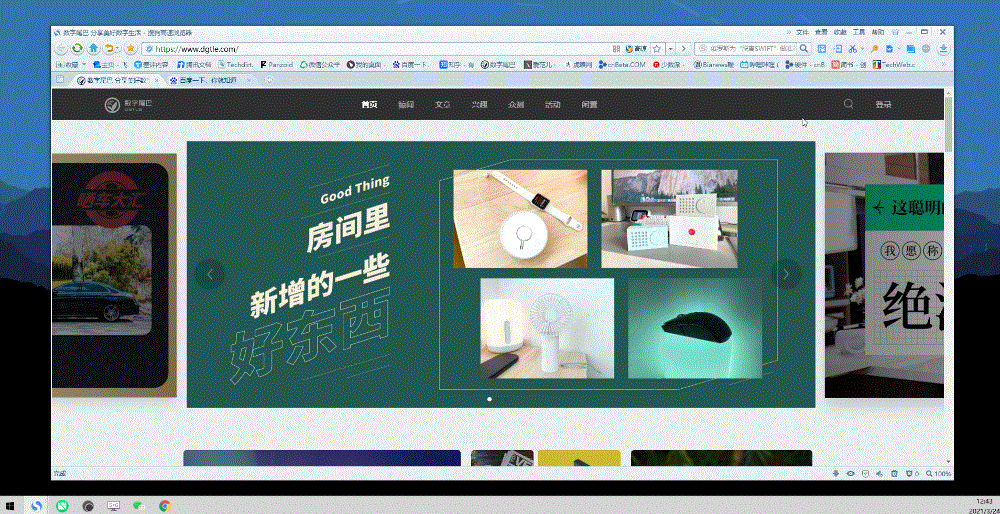Image resolution: width=1000 pixels, height=514 pixels.
Task: Click the orange key password toolbar icon
Action: click(x=875, y=48)
